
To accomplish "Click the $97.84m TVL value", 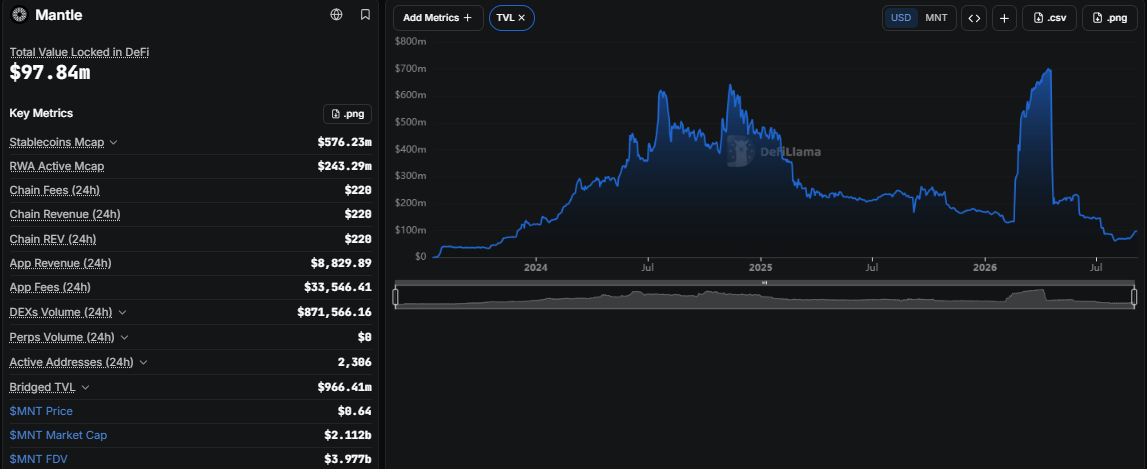I will [x=50, y=72].
